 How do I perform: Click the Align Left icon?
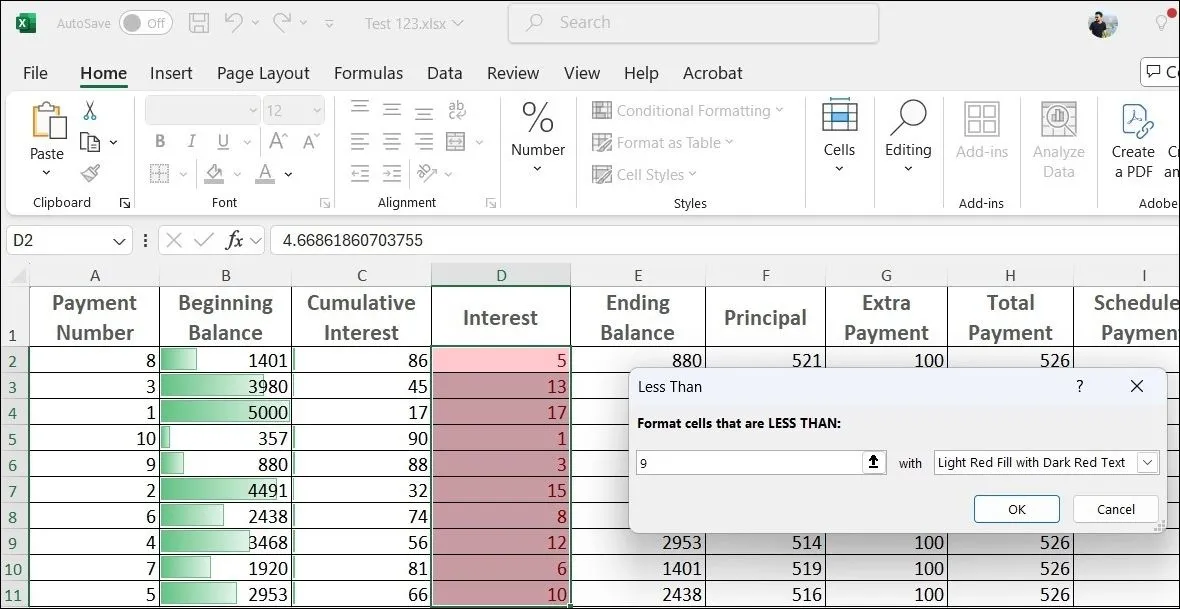[x=360, y=142]
